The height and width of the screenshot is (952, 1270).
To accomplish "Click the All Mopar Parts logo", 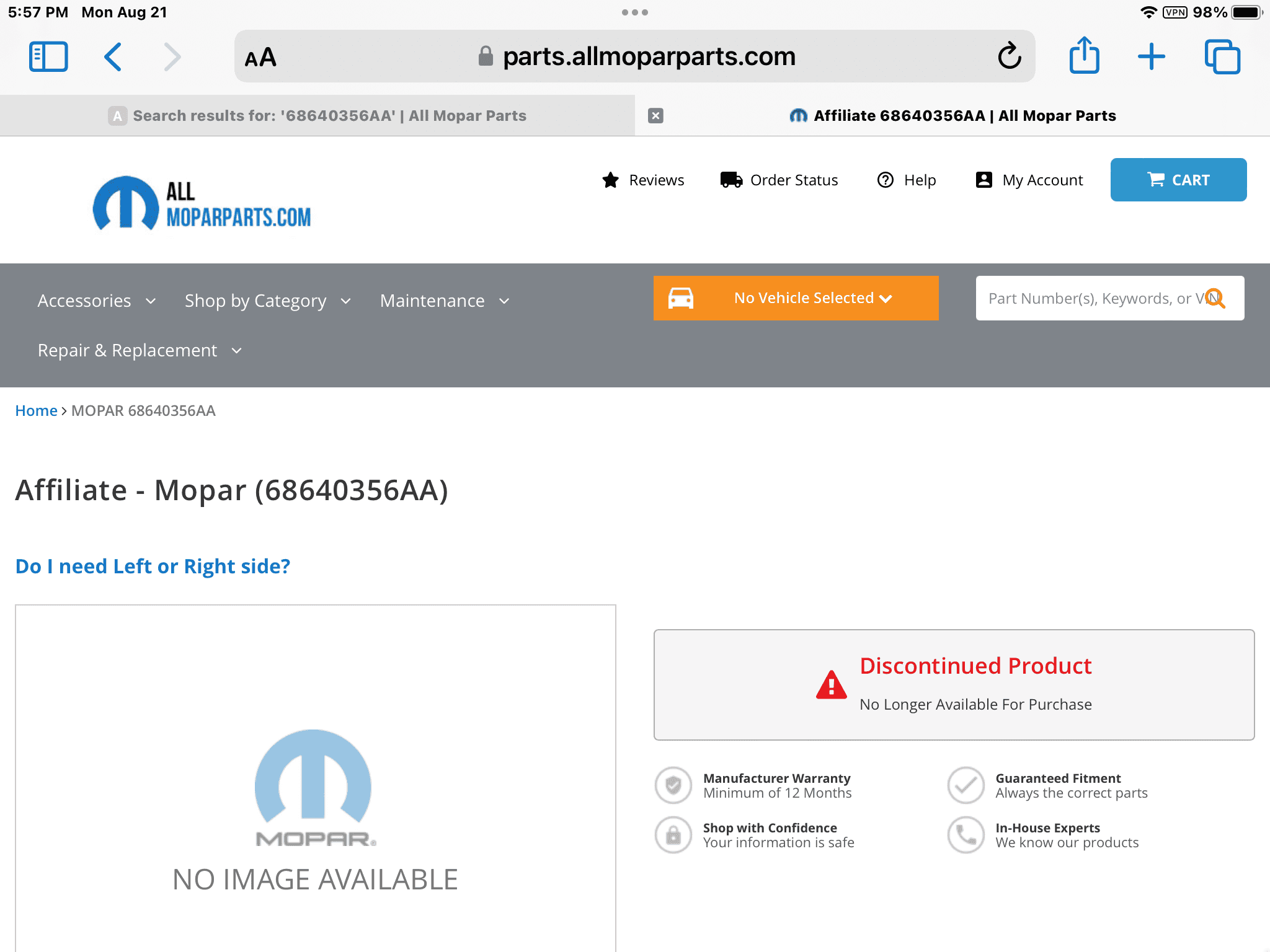I will (202, 203).
